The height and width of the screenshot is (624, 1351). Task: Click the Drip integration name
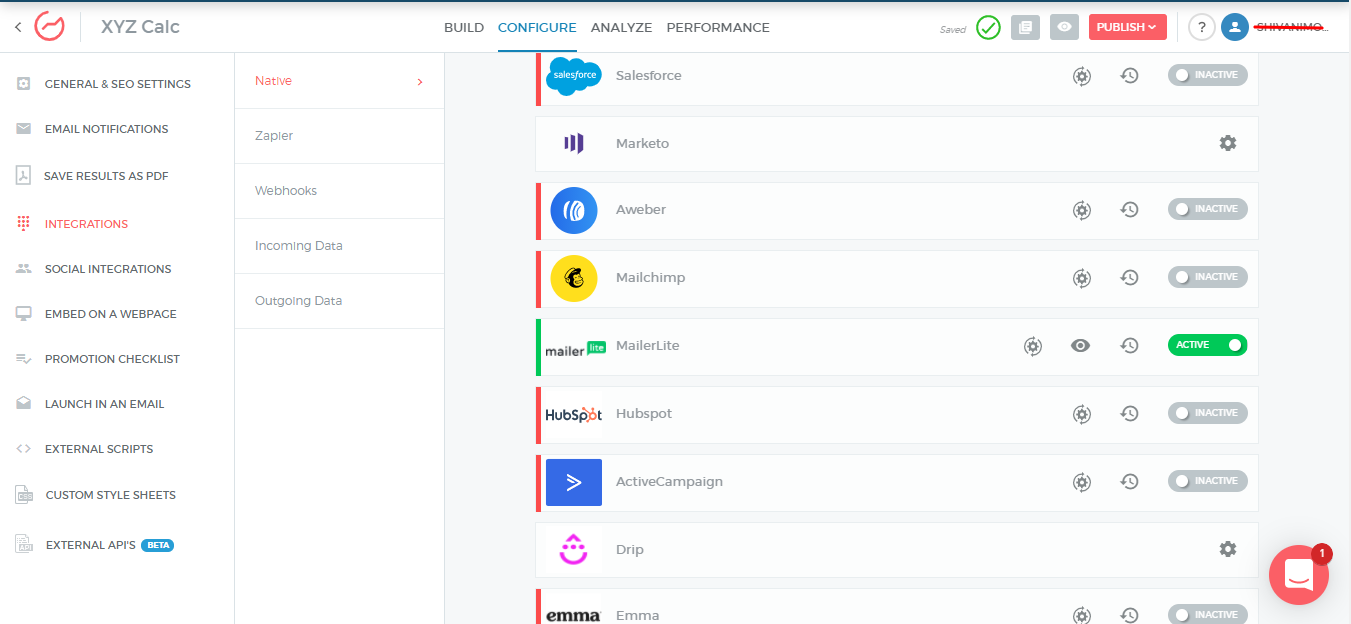point(630,550)
